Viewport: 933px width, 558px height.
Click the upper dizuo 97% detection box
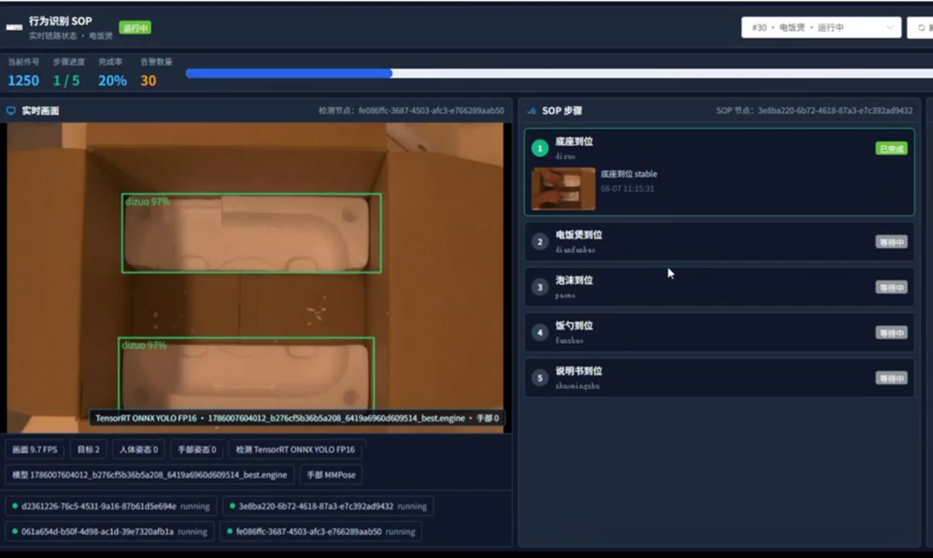[x=251, y=233]
